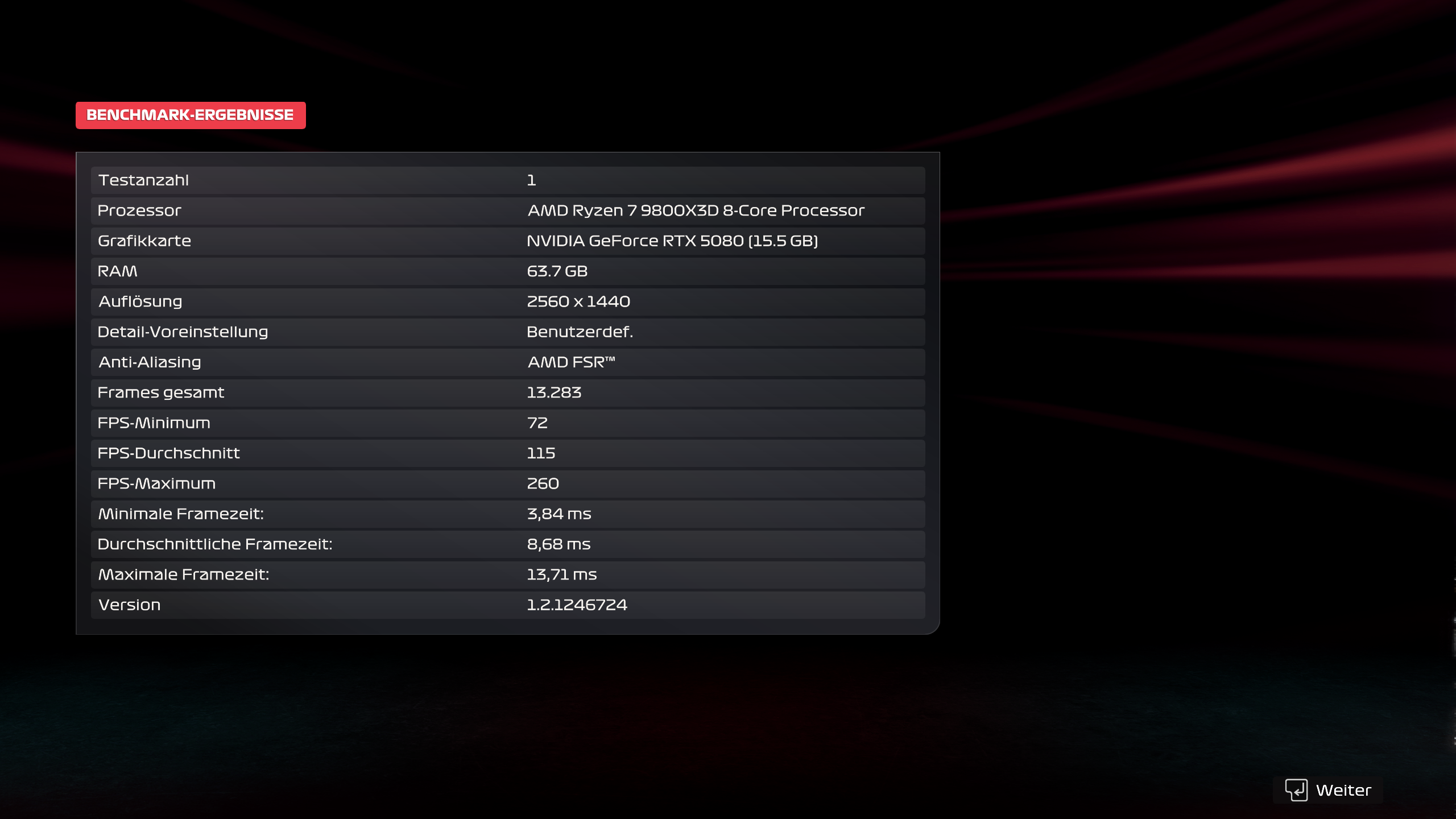Click the Durchschnittliche Framezeit label
This screenshot has height=819, width=1456.
click(214, 544)
